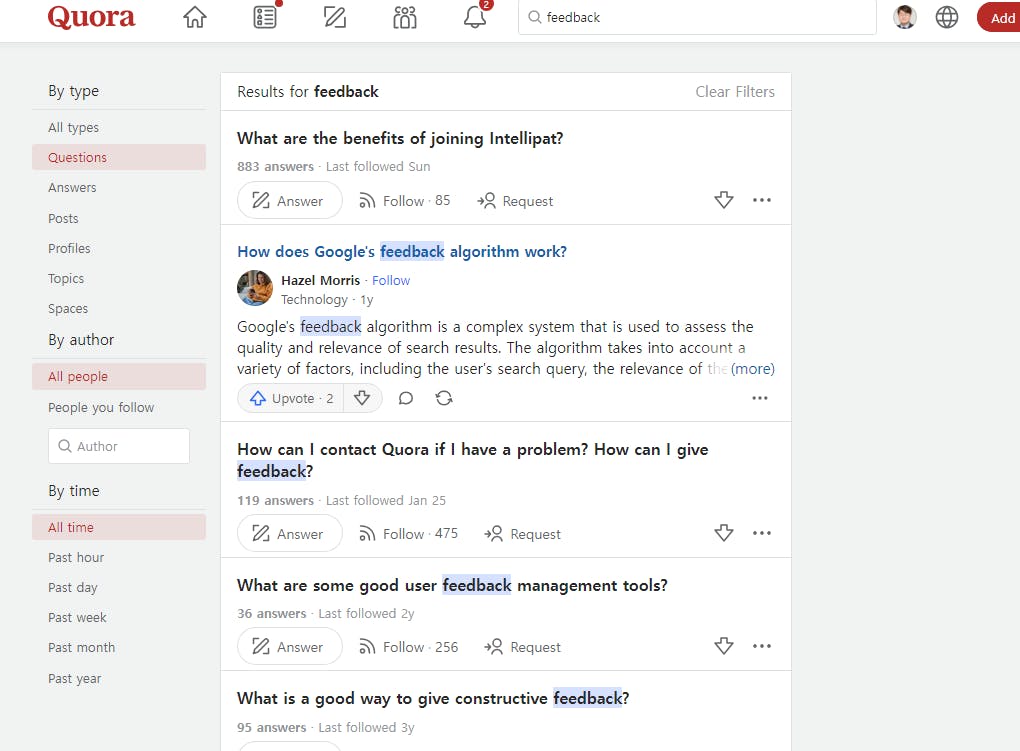1020x751 pixels.
Task: Follow the contact Quora question
Action: pos(409,534)
